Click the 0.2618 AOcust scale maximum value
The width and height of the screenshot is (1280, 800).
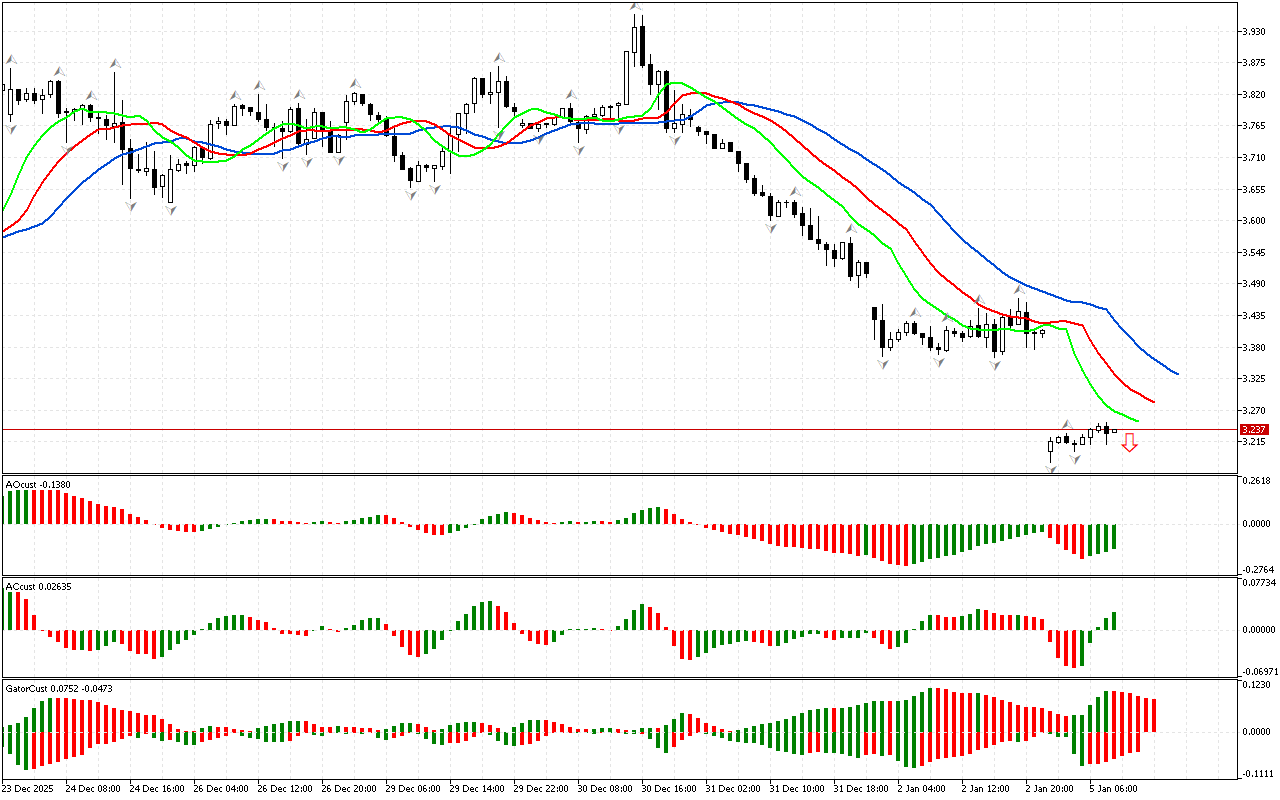(1255, 482)
